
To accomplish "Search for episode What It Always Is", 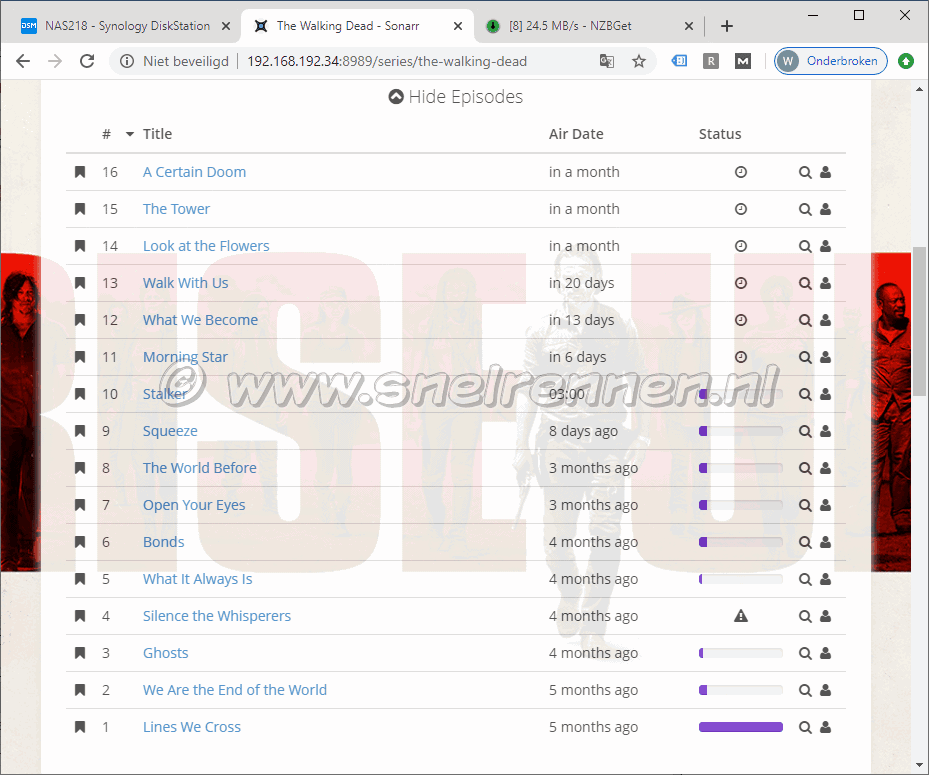I will click(805, 579).
